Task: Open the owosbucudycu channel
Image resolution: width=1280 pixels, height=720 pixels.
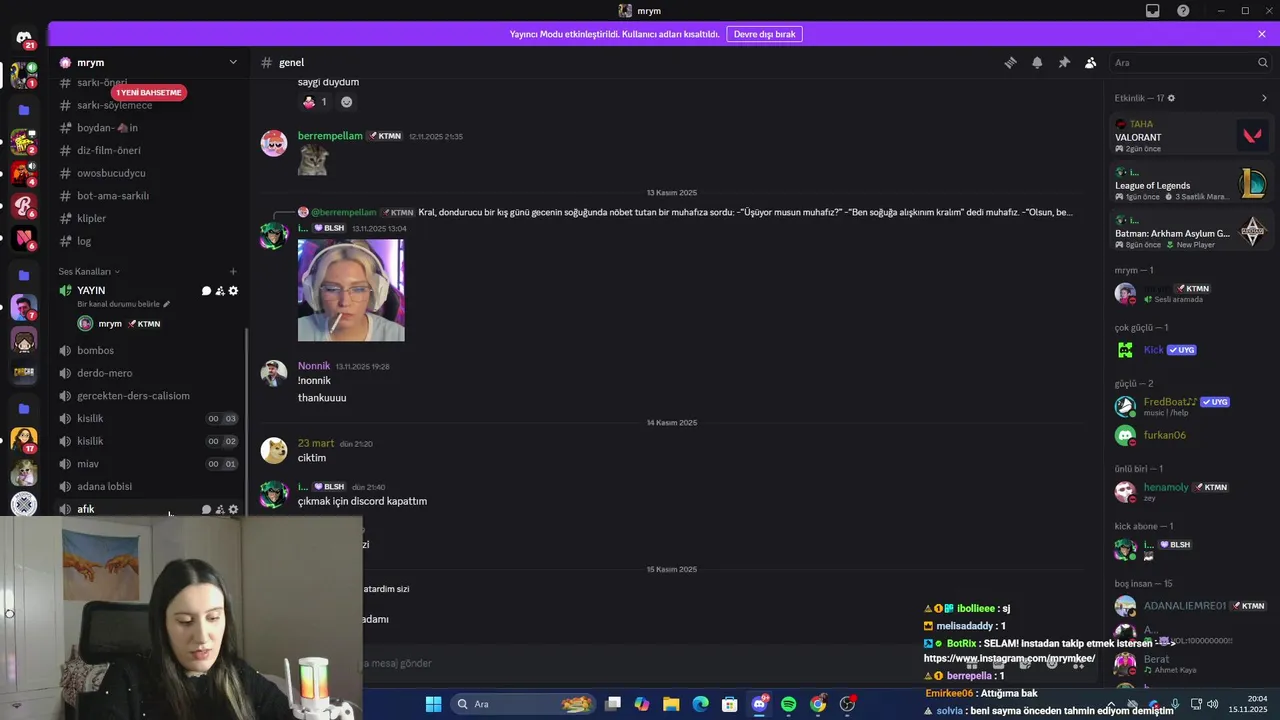Action: click(151, 173)
